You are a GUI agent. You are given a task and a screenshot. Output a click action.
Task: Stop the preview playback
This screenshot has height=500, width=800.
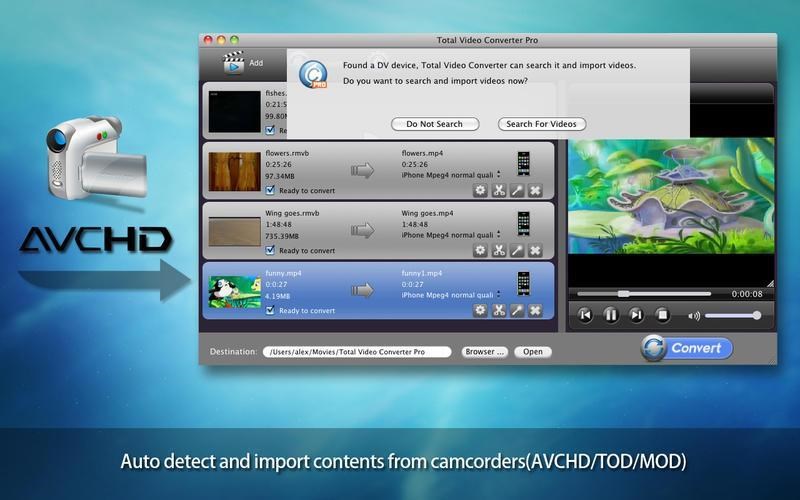(662, 315)
